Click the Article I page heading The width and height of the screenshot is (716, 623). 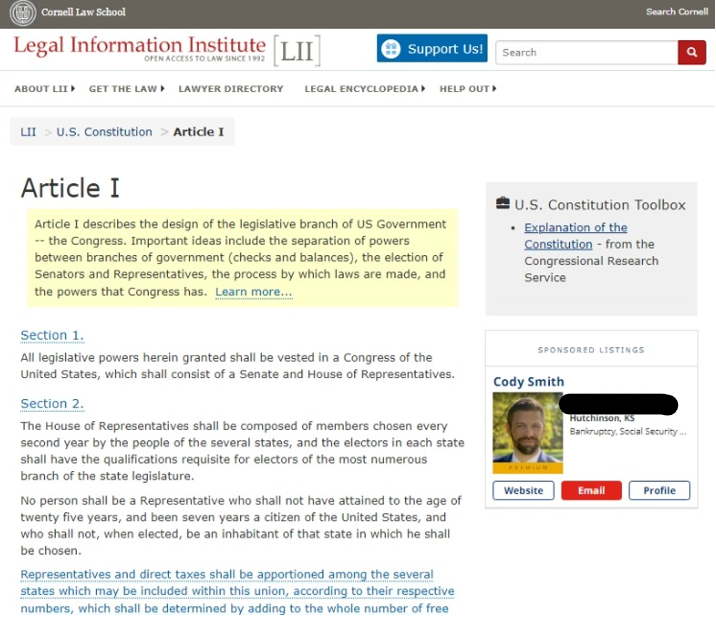click(70, 188)
